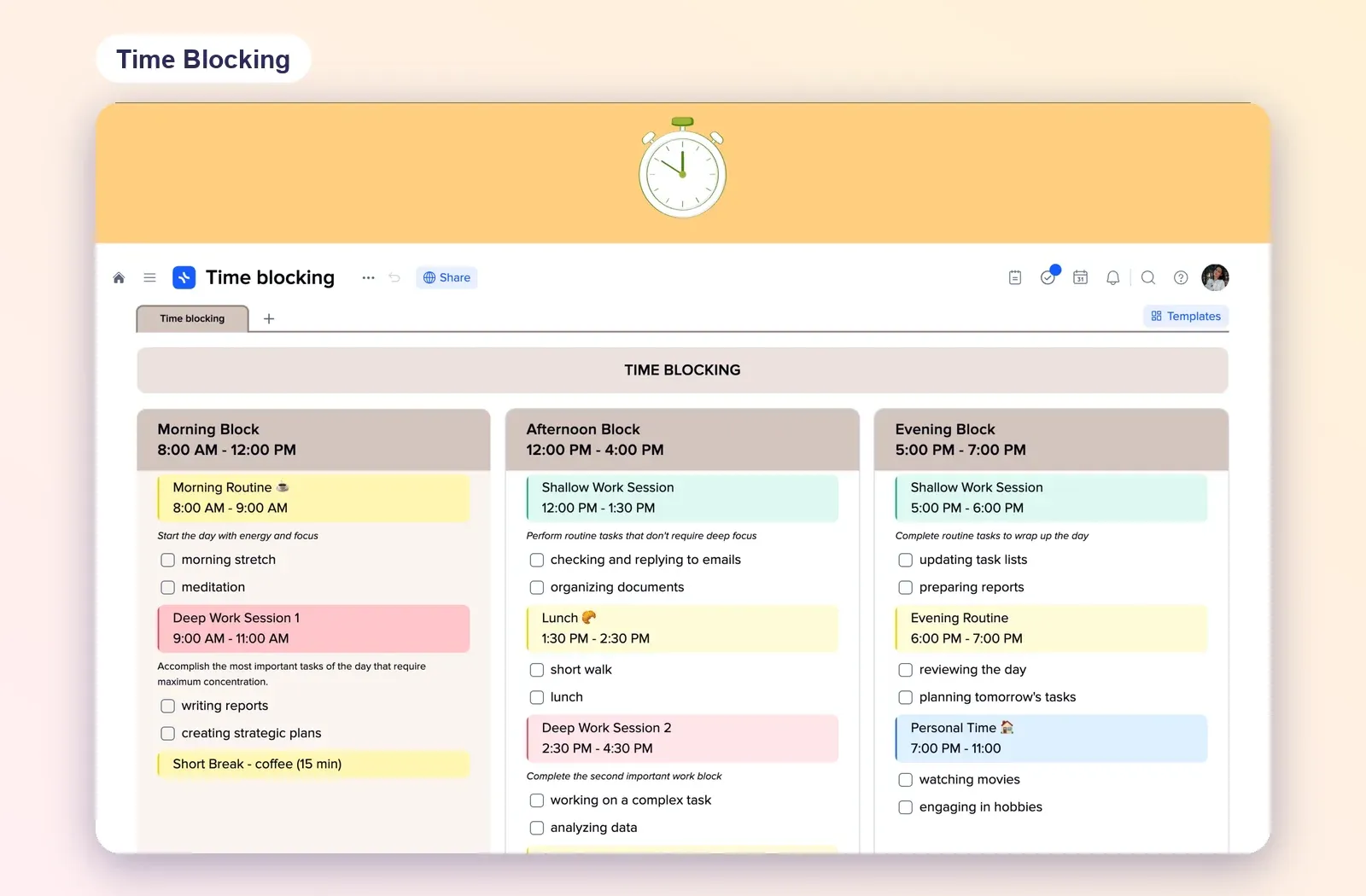The image size is (1366, 896).
Task: Click the Short Break - coffee block
Action: (313, 764)
